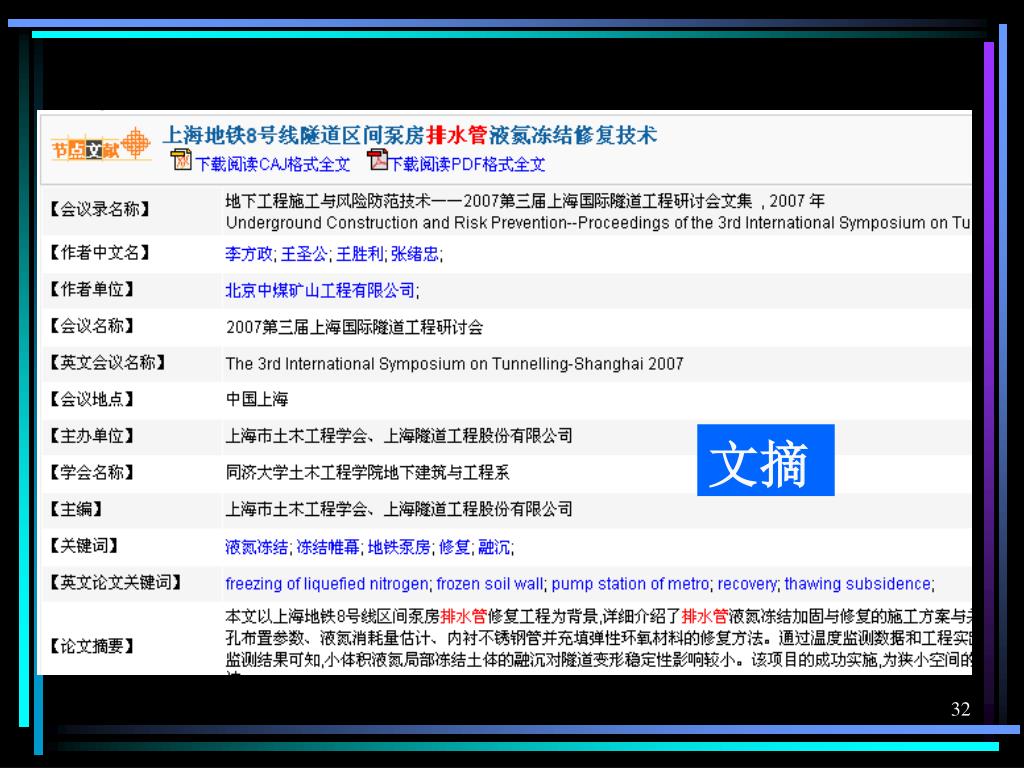1024x768 pixels.
Task: Click English keyword frozen soil wall
Action: tap(490, 584)
